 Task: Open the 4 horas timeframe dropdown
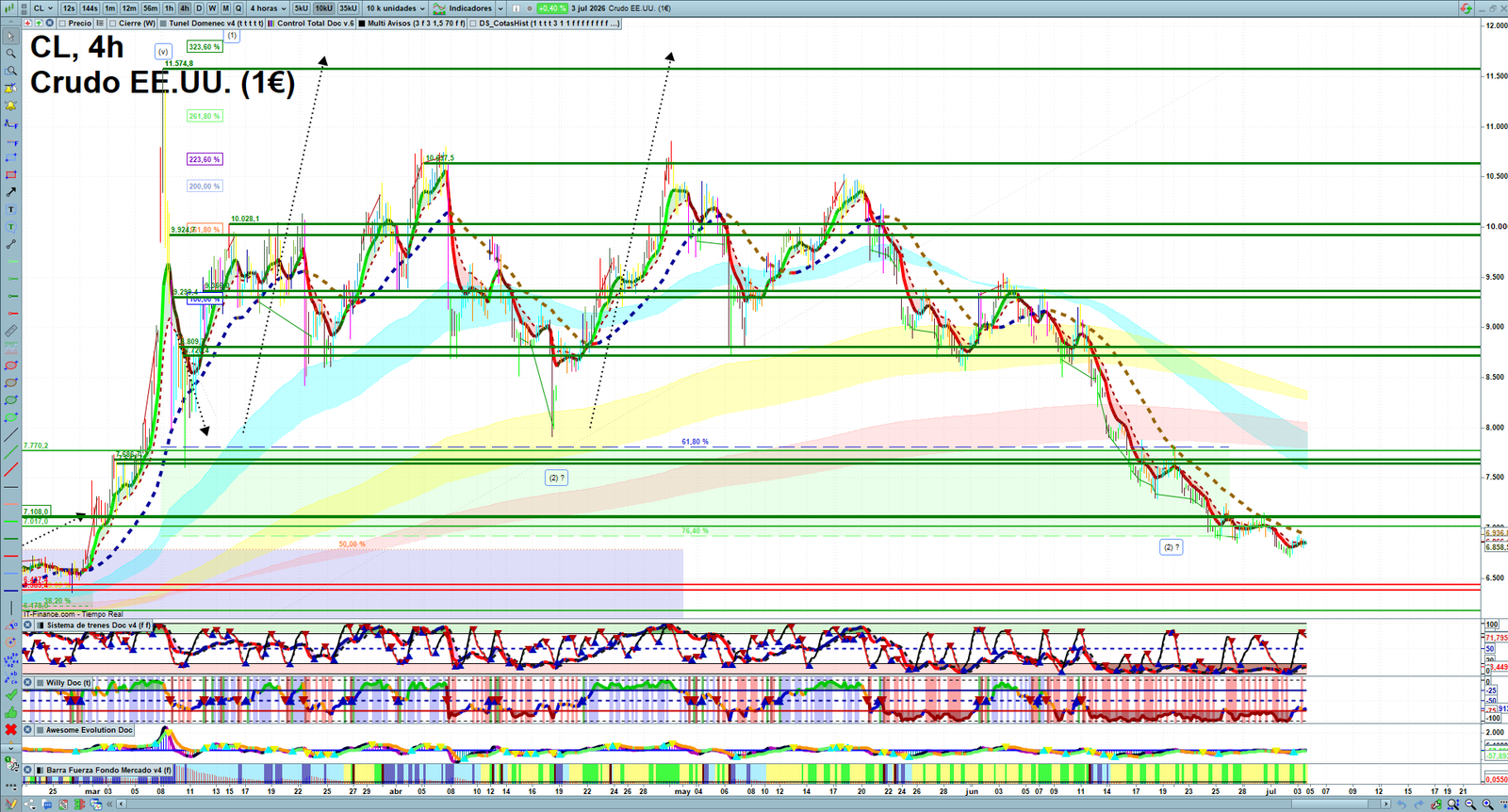click(x=268, y=8)
